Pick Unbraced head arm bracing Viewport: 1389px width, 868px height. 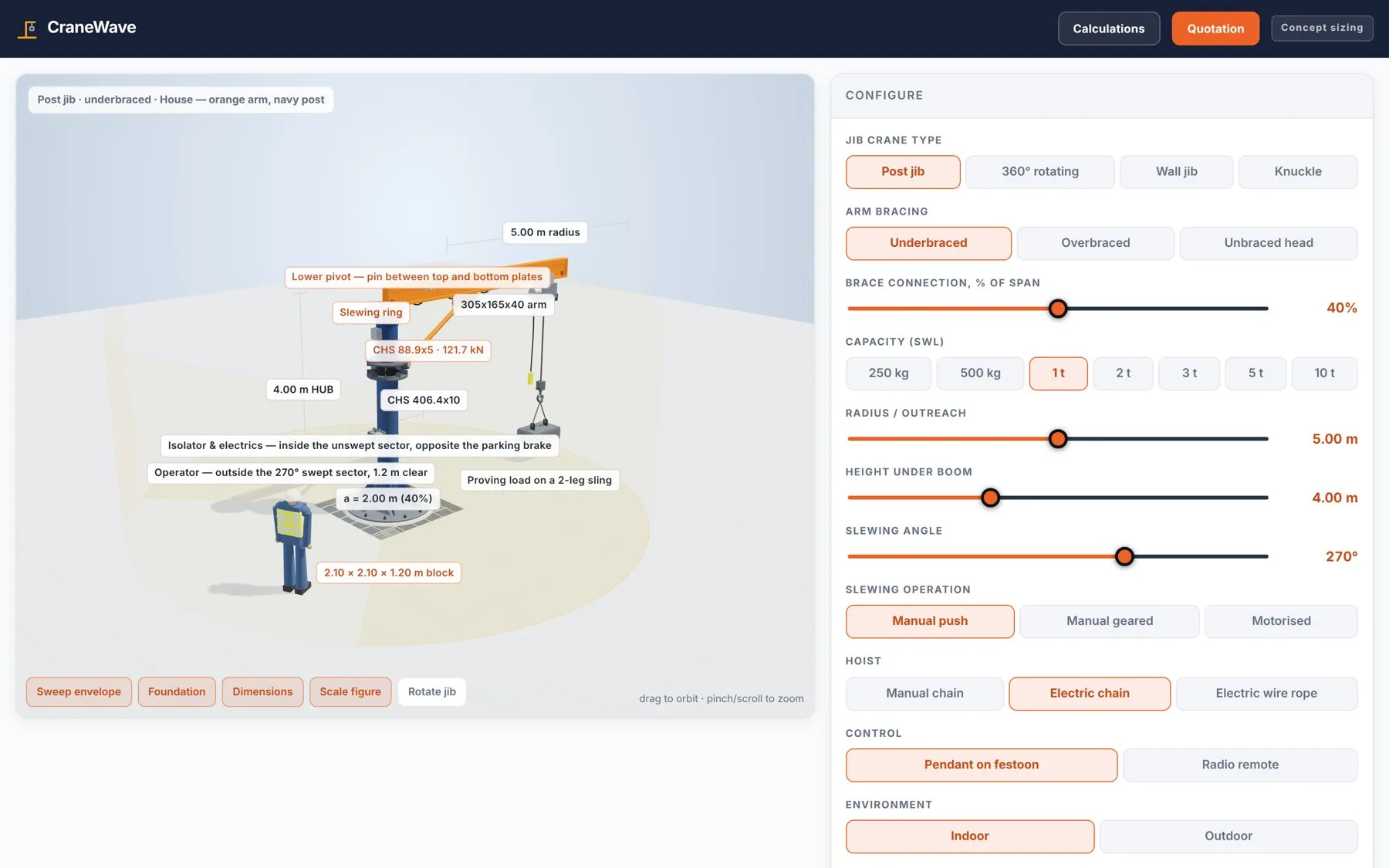click(1268, 243)
